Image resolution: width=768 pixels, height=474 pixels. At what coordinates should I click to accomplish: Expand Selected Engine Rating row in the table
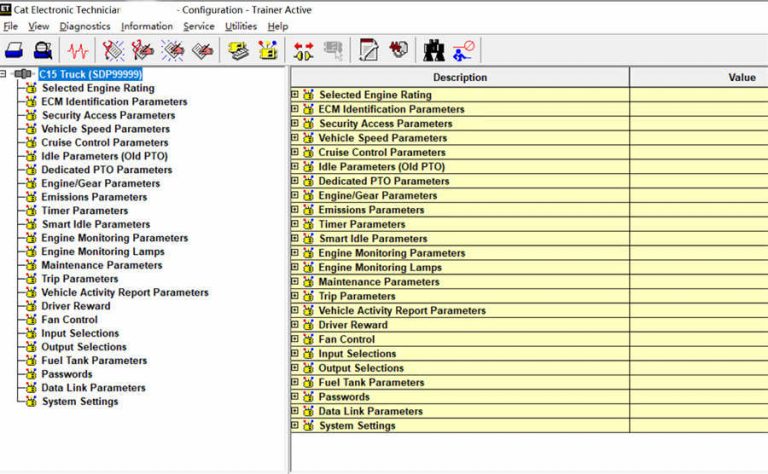click(295, 95)
